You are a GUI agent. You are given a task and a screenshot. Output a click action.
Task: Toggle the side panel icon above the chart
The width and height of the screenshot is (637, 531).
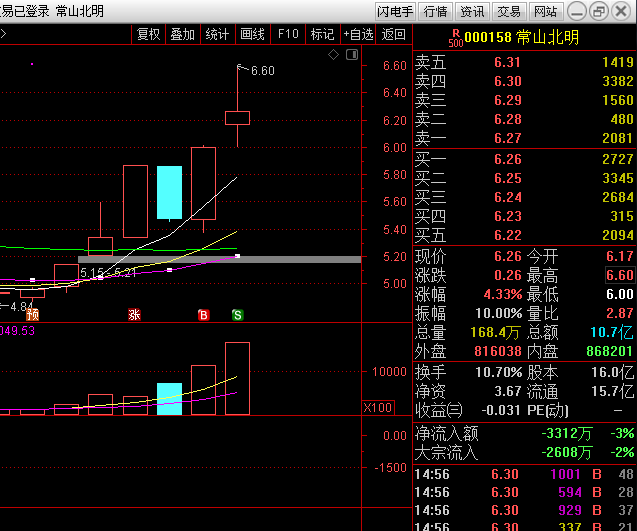pyautogui.click(x=352, y=54)
